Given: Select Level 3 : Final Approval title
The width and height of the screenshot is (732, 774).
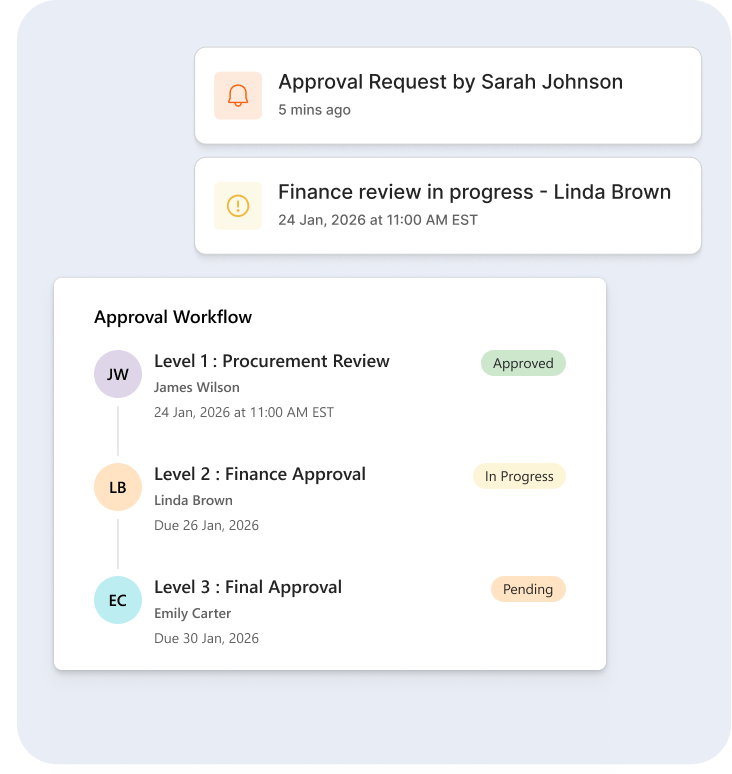Looking at the screenshot, I should 248,587.
